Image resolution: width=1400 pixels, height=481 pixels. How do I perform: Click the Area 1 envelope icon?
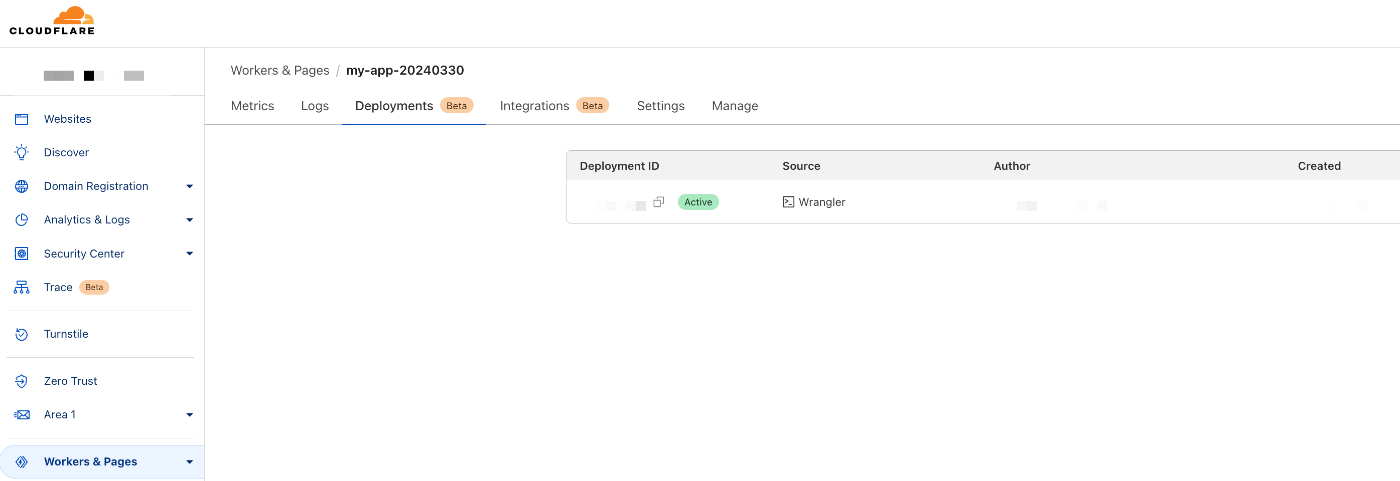click(x=21, y=414)
